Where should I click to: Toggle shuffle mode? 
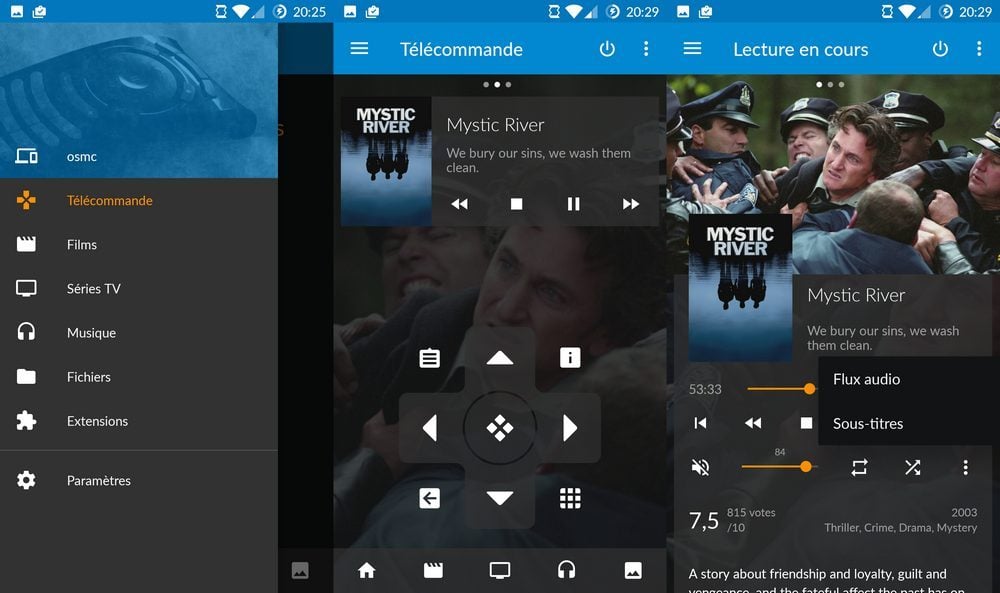pyautogui.click(x=913, y=467)
